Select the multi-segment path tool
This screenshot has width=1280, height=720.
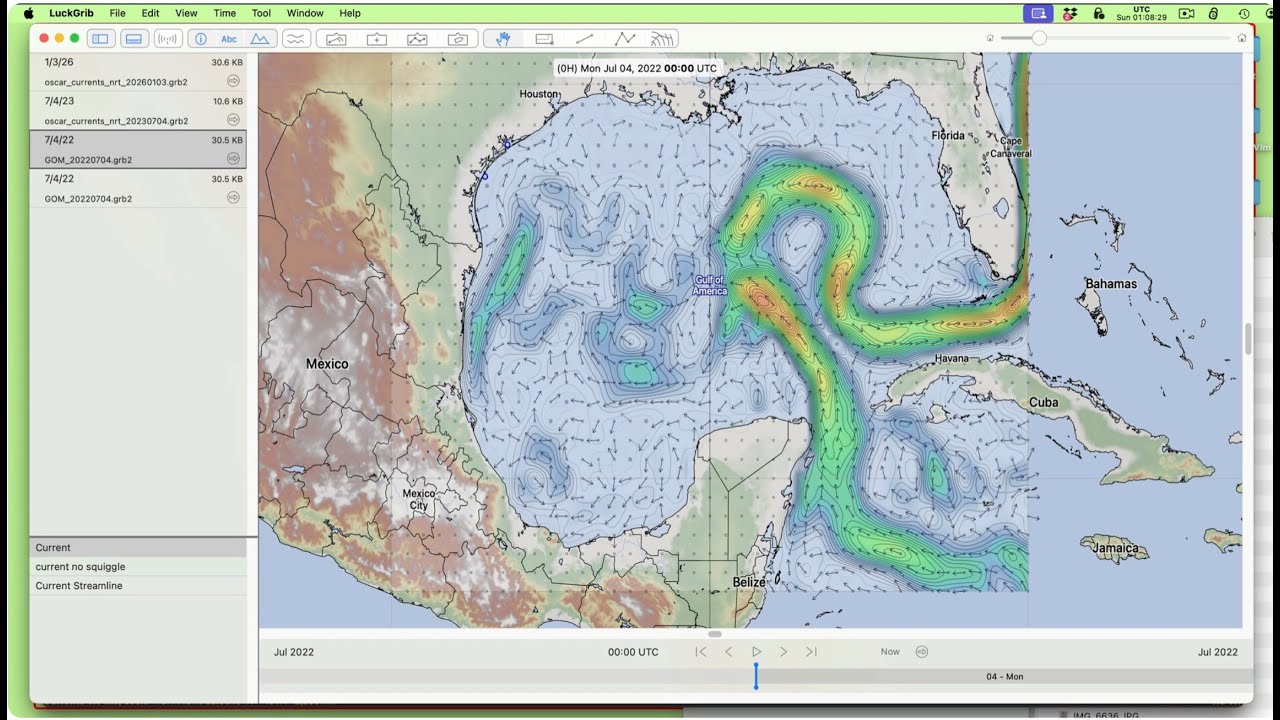tap(624, 39)
